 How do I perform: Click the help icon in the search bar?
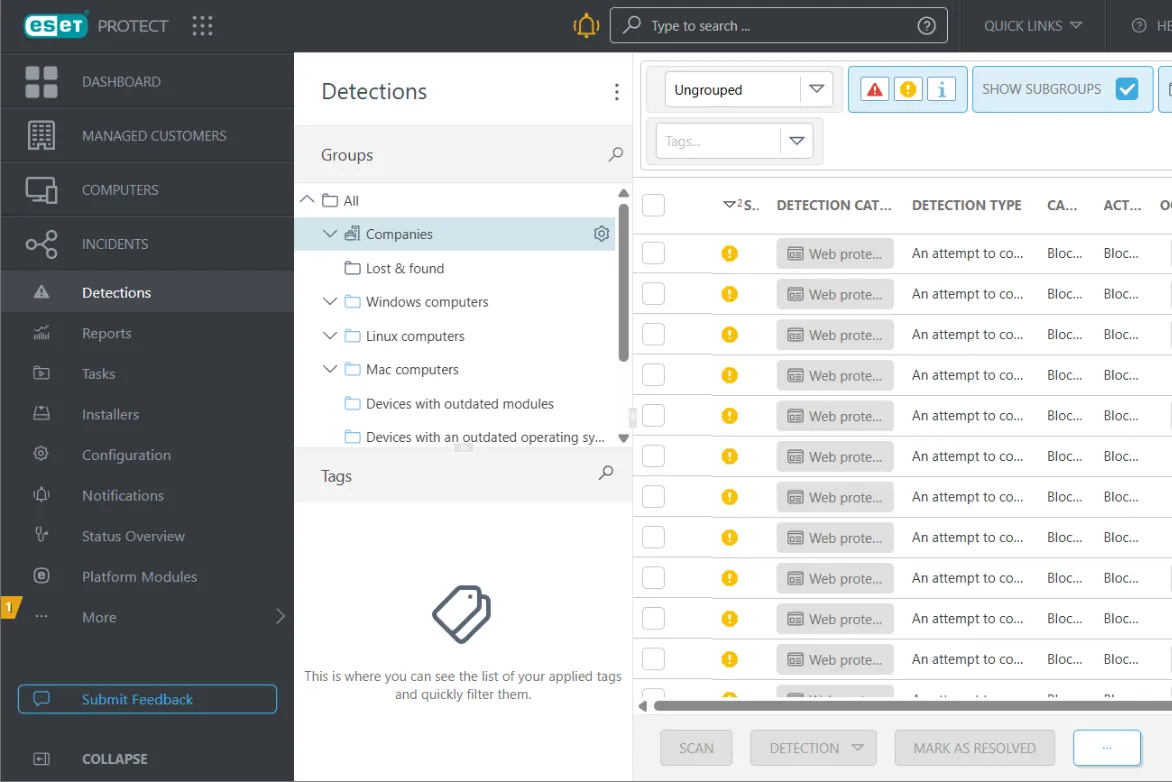[x=925, y=25]
